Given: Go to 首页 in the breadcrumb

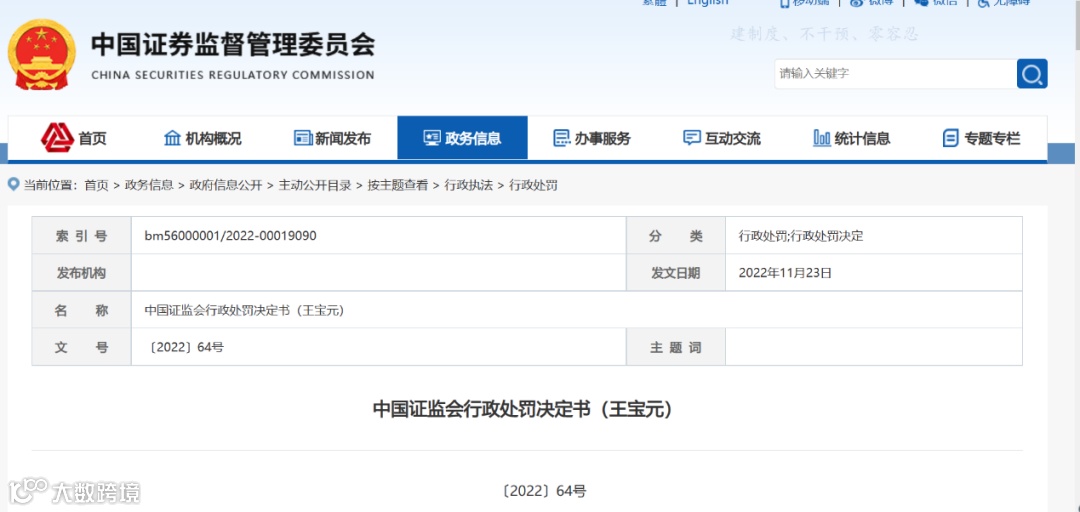Looking at the screenshot, I should pyautogui.click(x=96, y=185).
